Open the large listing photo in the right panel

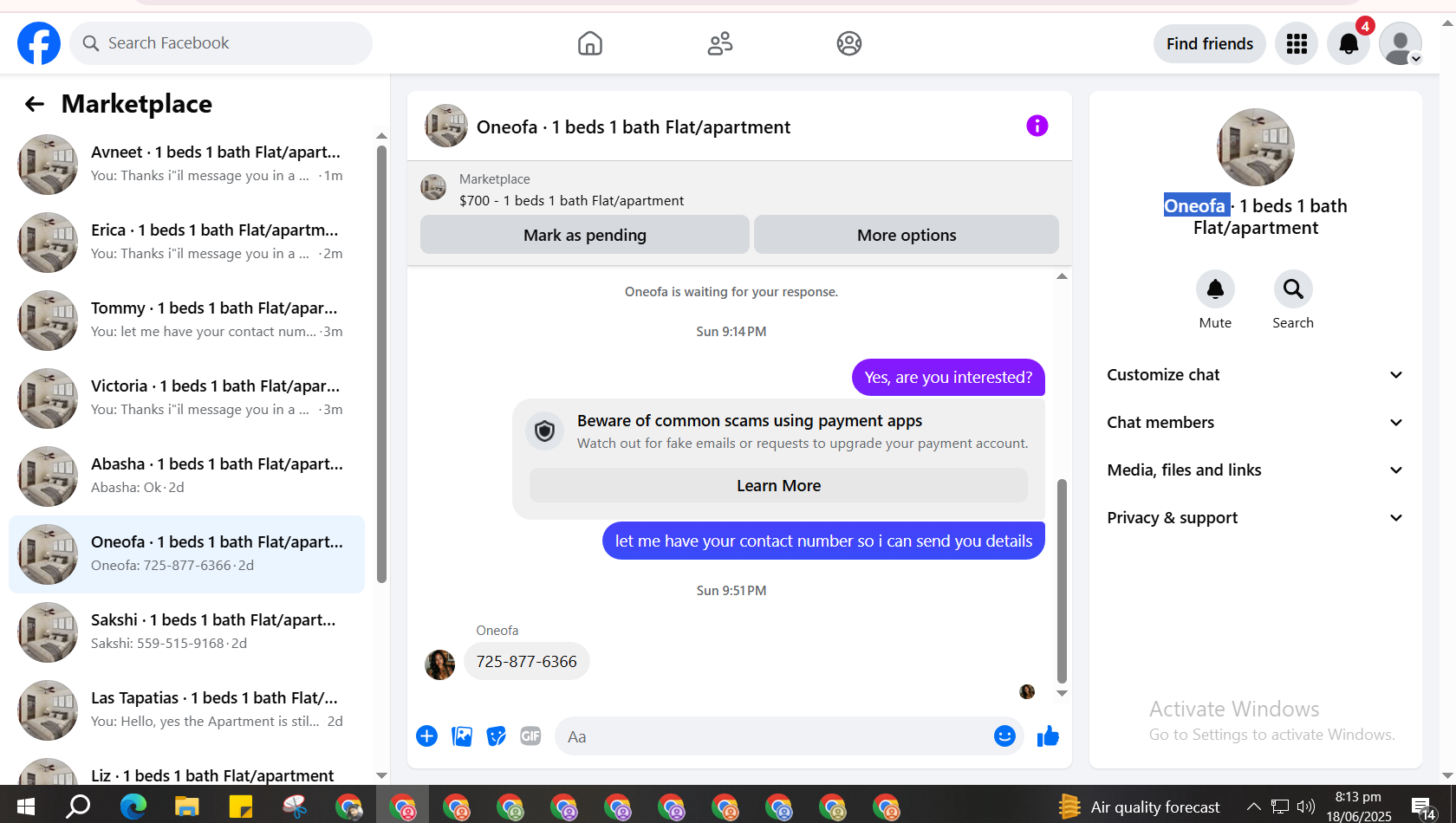(1256, 147)
